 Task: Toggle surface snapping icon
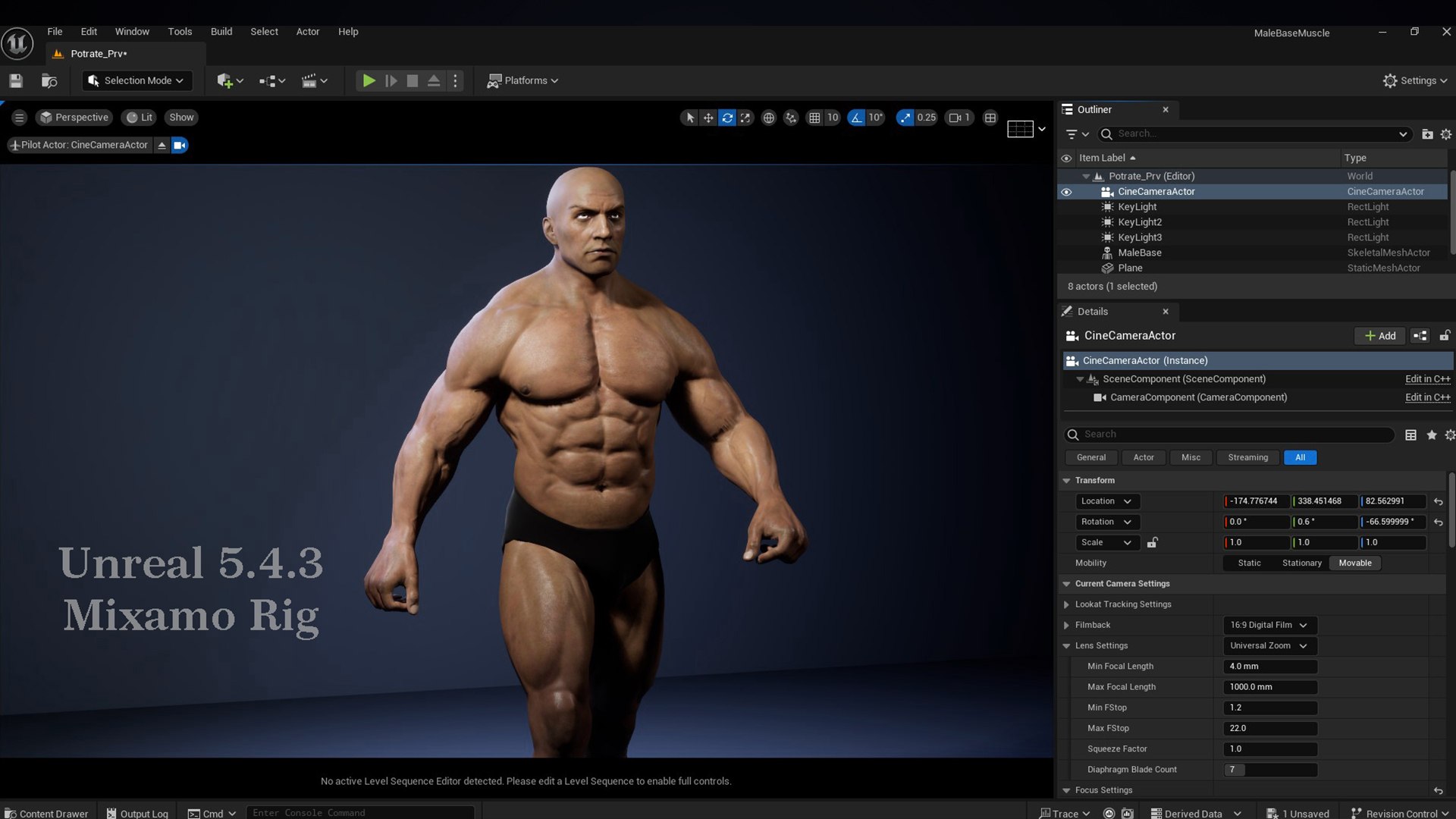(x=791, y=118)
